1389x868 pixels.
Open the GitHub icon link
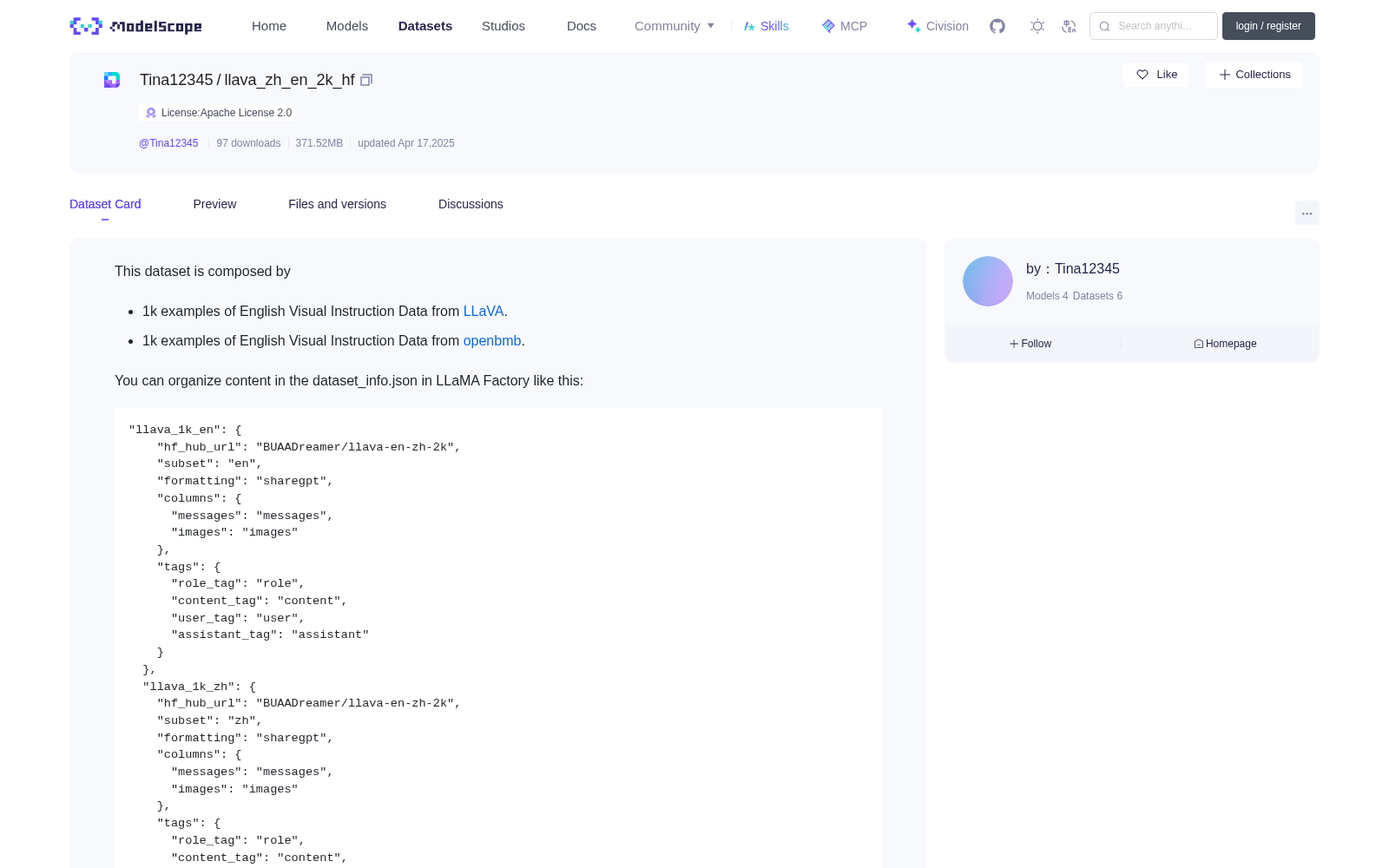point(997,26)
